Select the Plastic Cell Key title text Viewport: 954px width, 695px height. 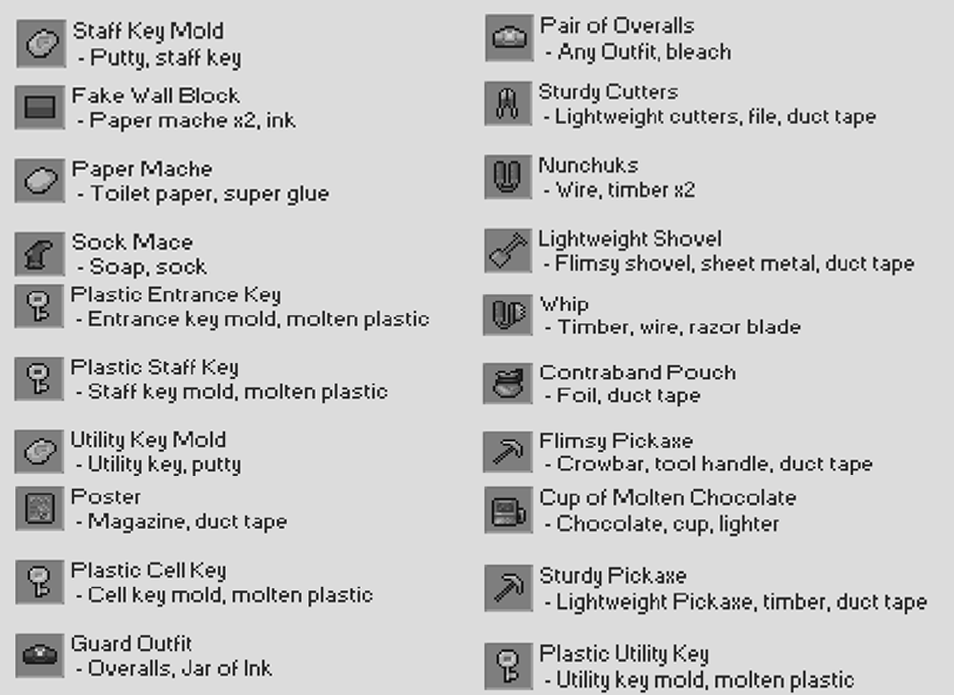click(148, 571)
